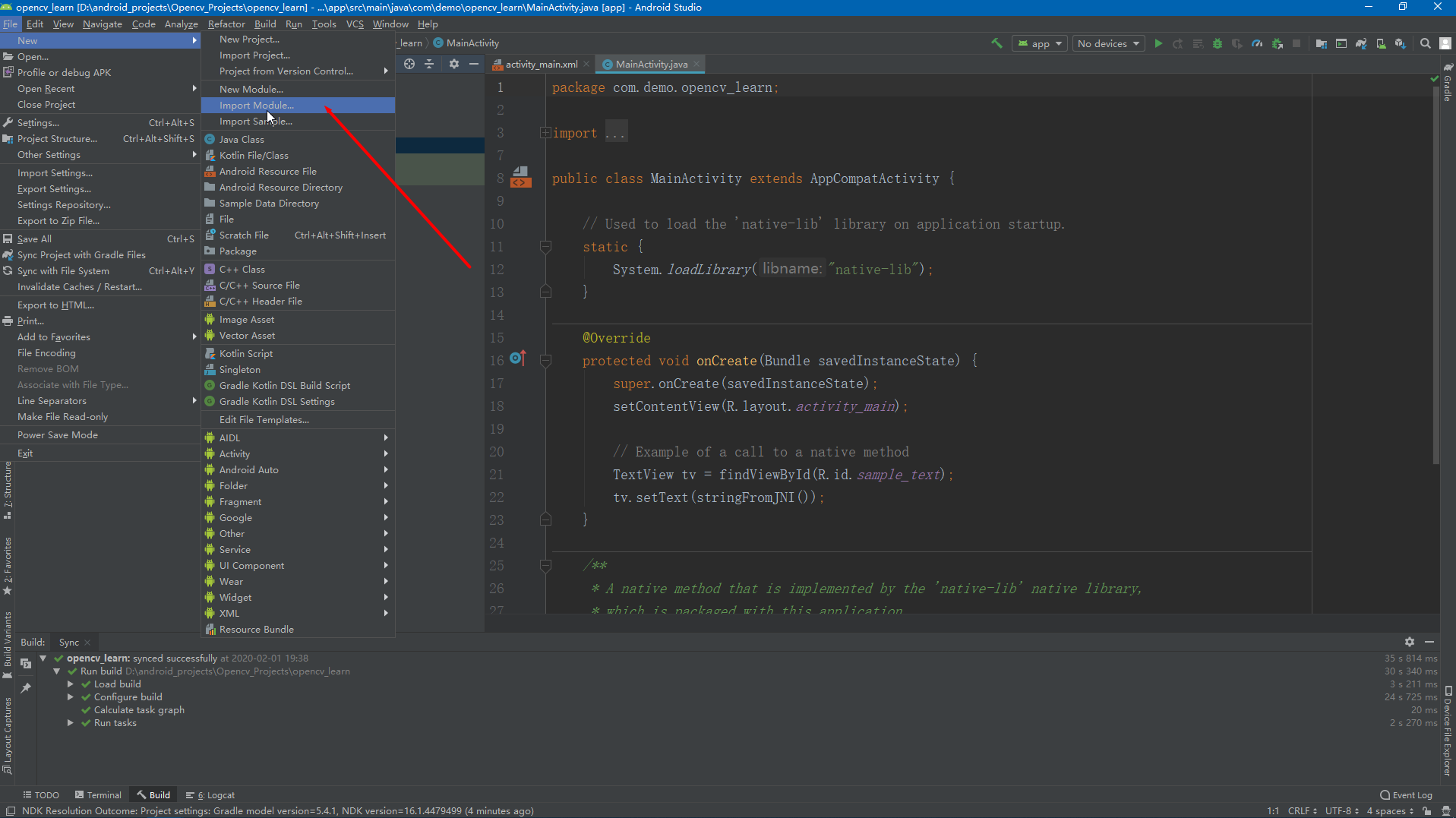This screenshot has height=818, width=1456.
Task: Click Apply Changes and Restart Activity icon
Action: click(1178, 43)
